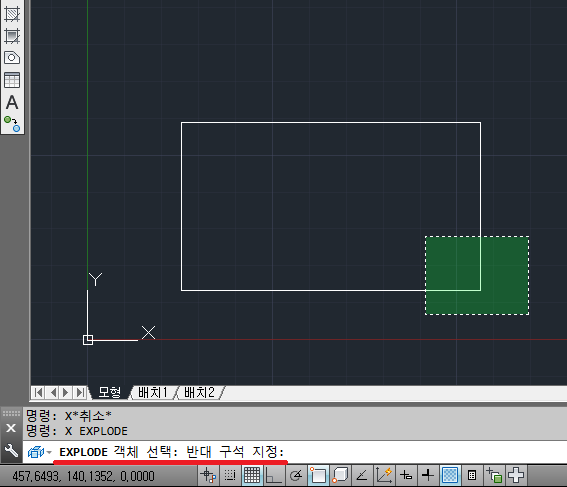This screenshot has width=567, height=487.
Task: Grab the command line drag handle
Action: tap(11, 413)
